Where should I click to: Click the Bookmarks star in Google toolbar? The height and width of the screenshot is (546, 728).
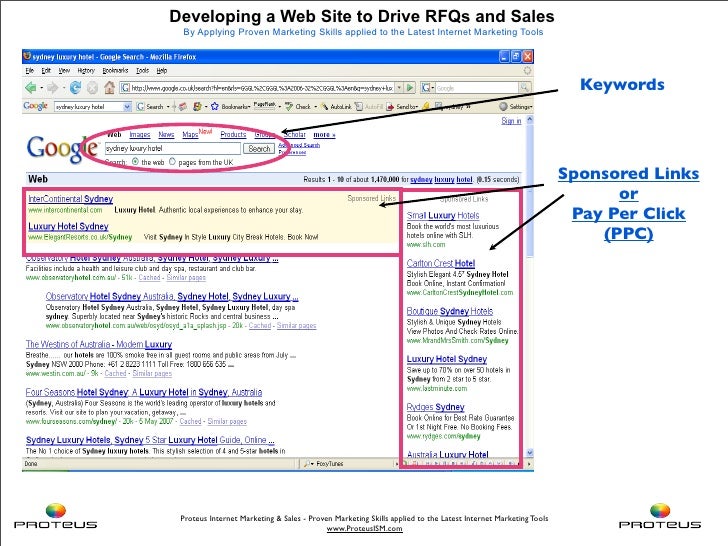[x=214, y=107]
